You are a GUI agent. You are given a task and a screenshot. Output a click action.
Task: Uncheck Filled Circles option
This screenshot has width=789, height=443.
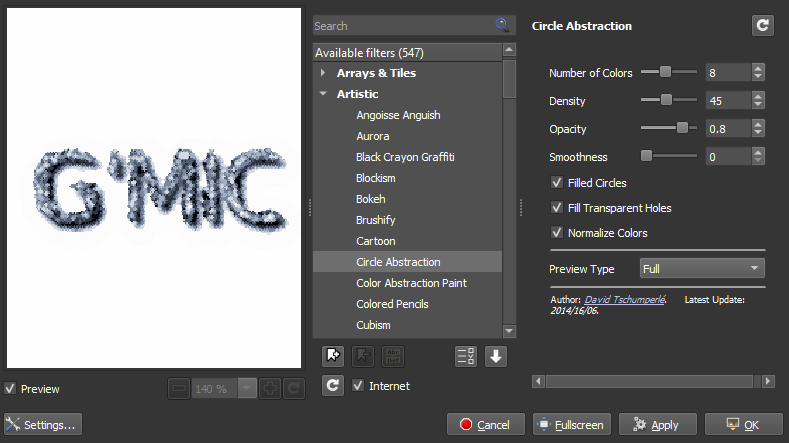[x=557, y=182]
